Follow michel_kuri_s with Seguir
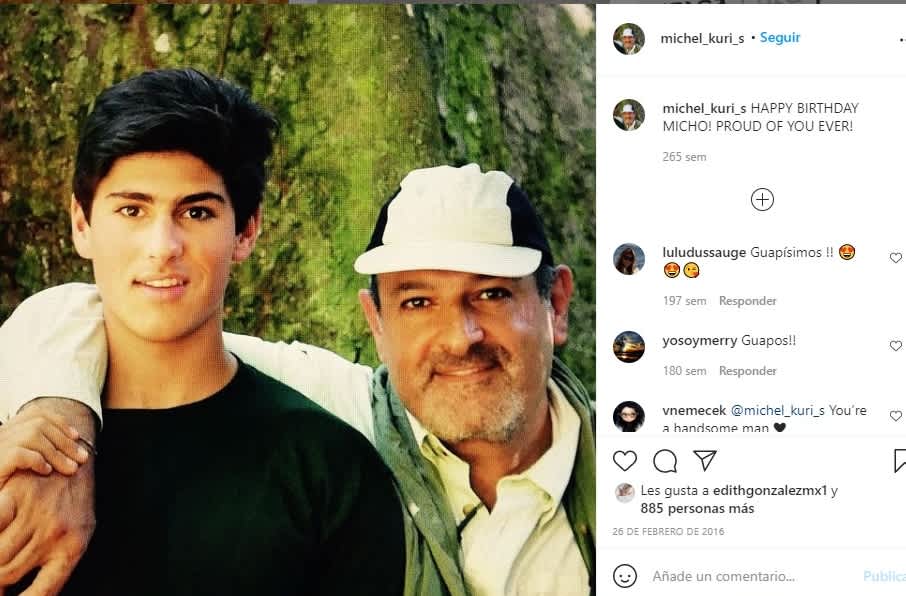906x596 pixels. (x=780, y=38)
